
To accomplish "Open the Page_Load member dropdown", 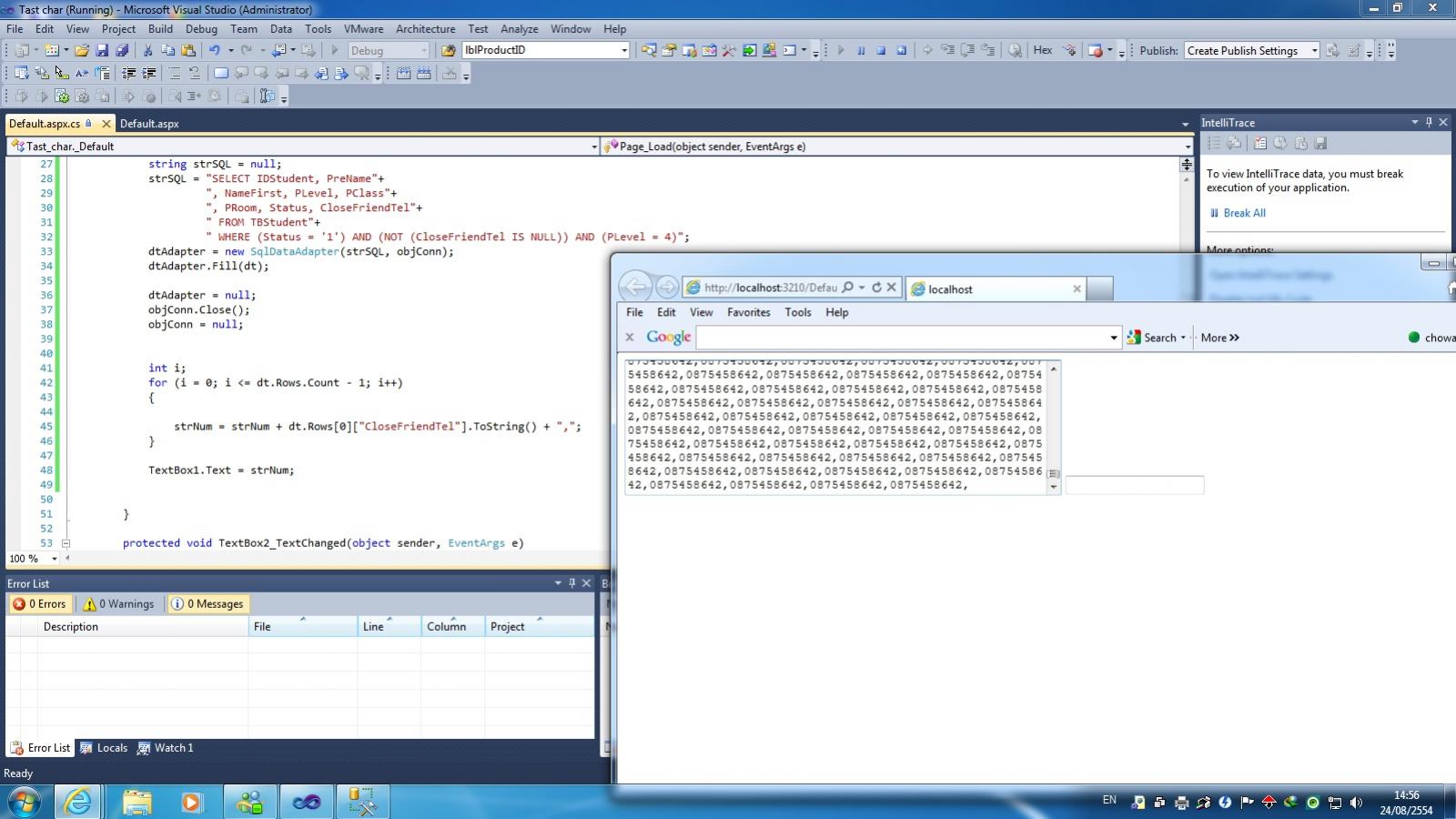I will point(1187,147).
